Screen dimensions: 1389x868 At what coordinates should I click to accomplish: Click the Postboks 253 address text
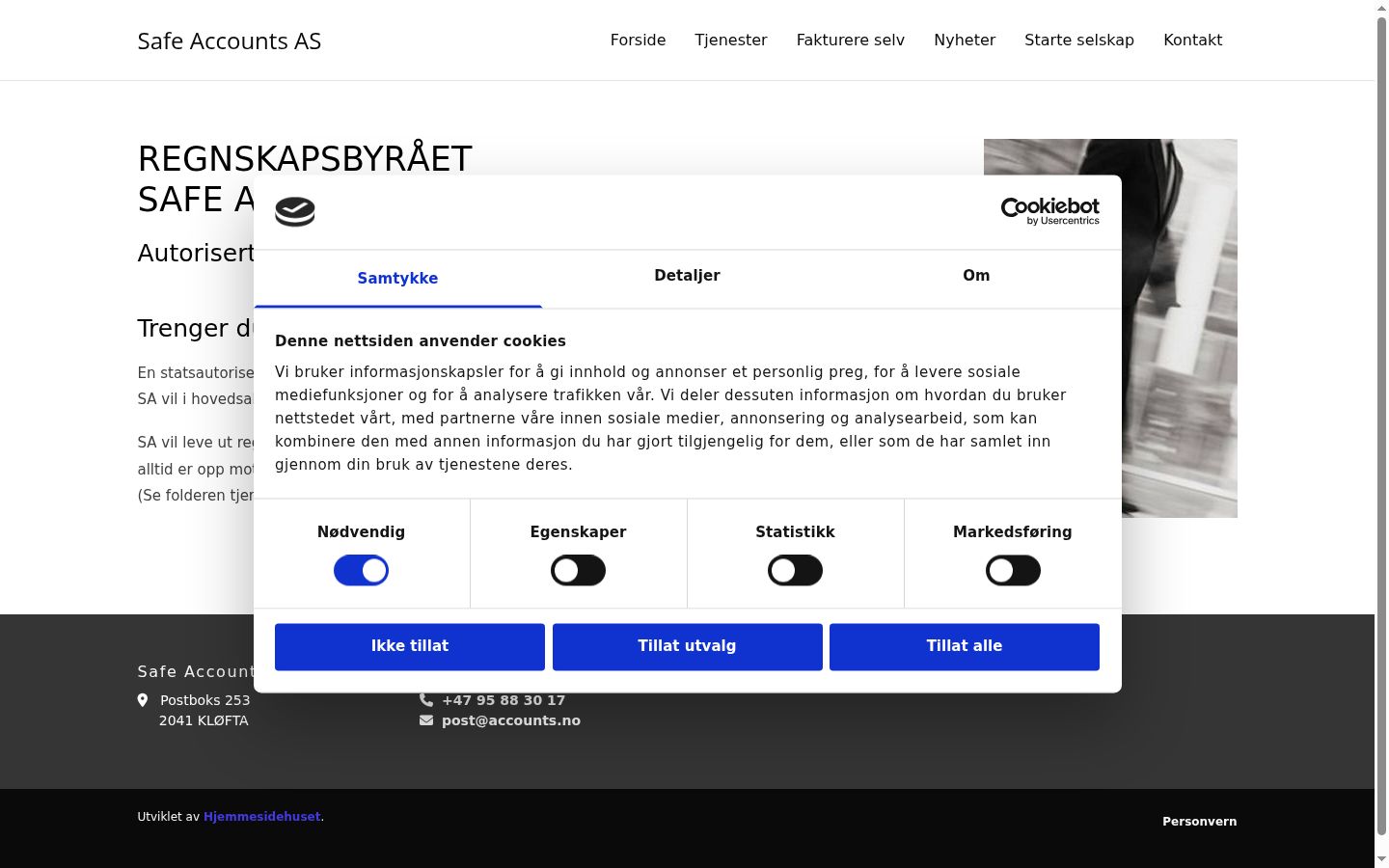click(204, 700)
